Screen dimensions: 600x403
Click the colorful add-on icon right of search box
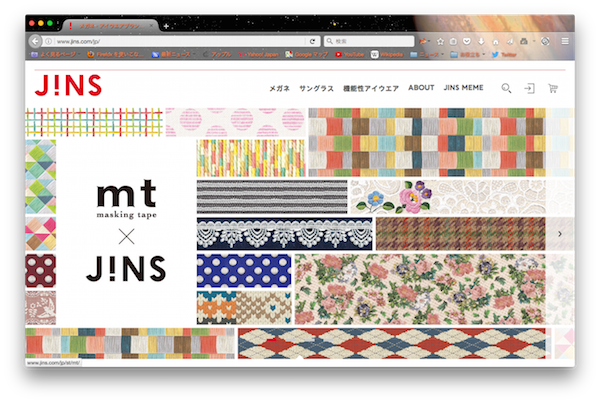422,41
